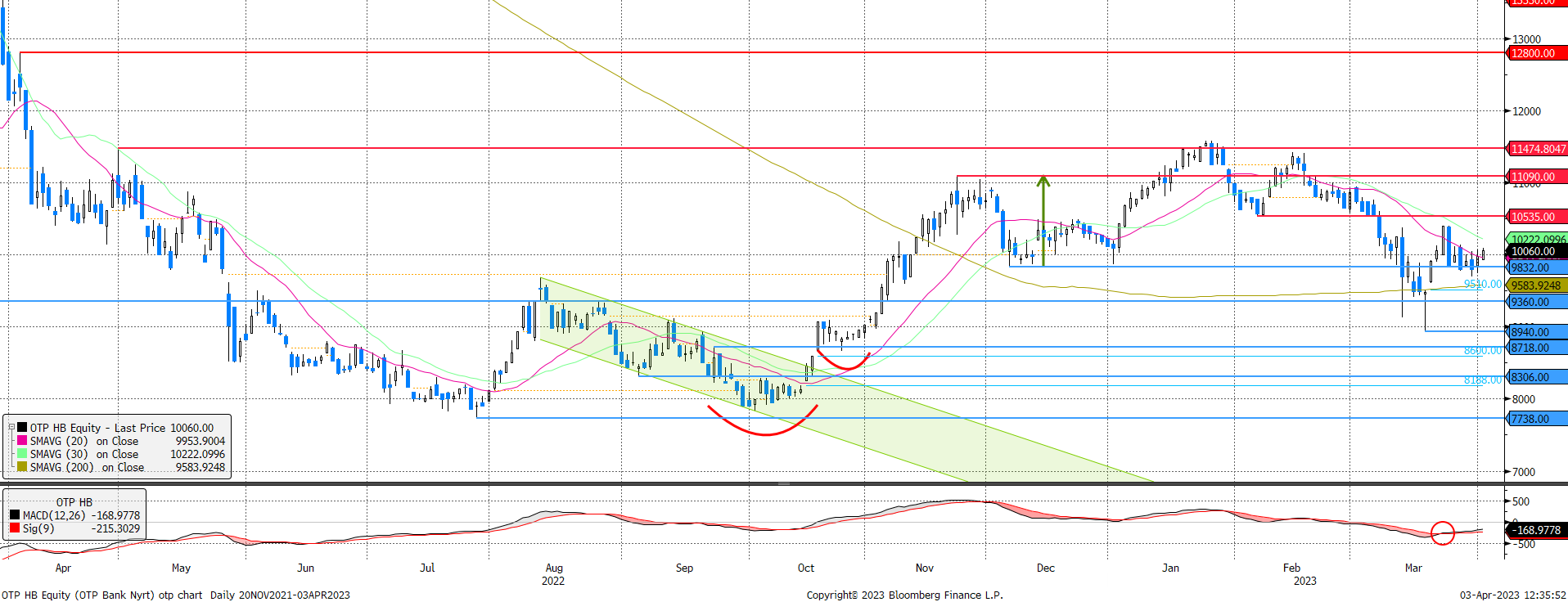Click the 8000 price axis tick
This screenshot has width=1568, height=602.
coord(1523,399)
